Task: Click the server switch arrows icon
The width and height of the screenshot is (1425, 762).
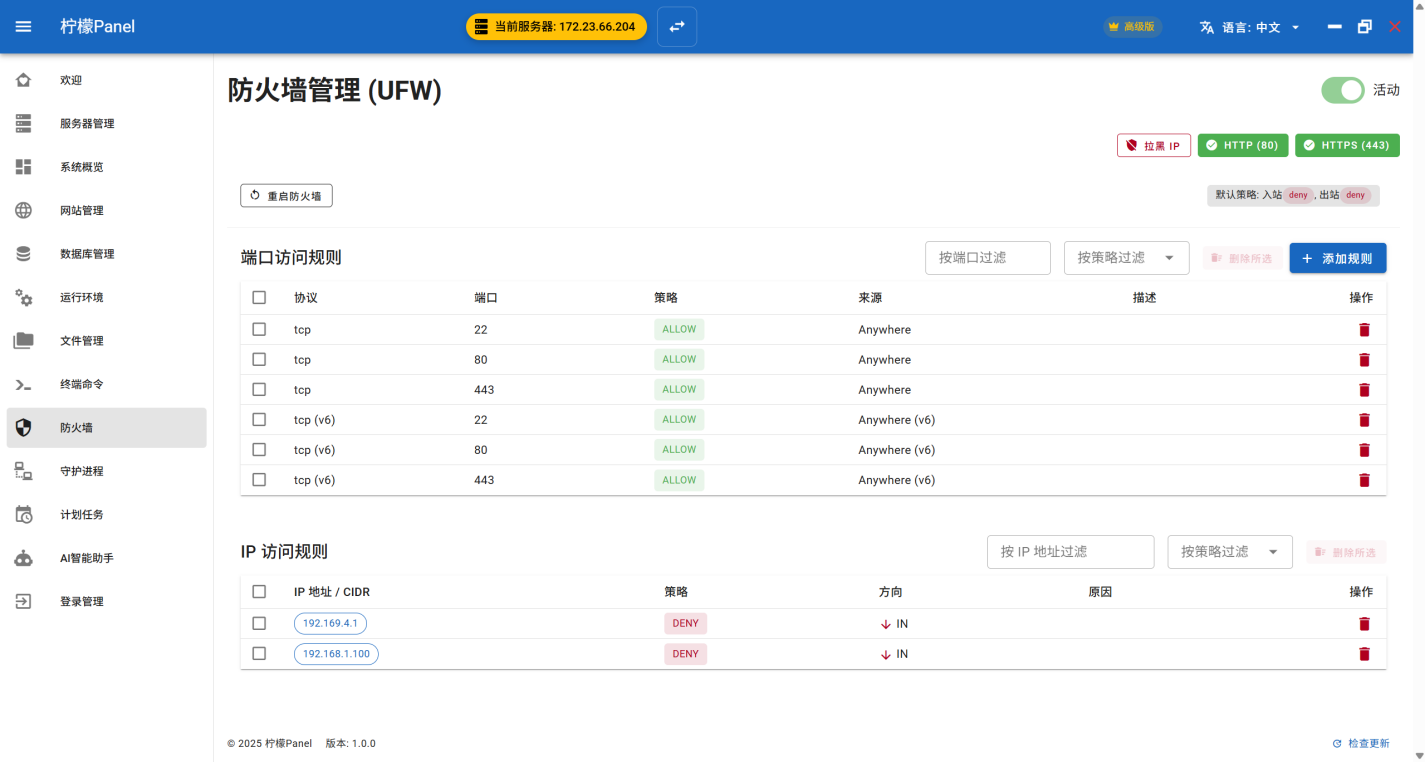Action: click(x=677, y=27)
